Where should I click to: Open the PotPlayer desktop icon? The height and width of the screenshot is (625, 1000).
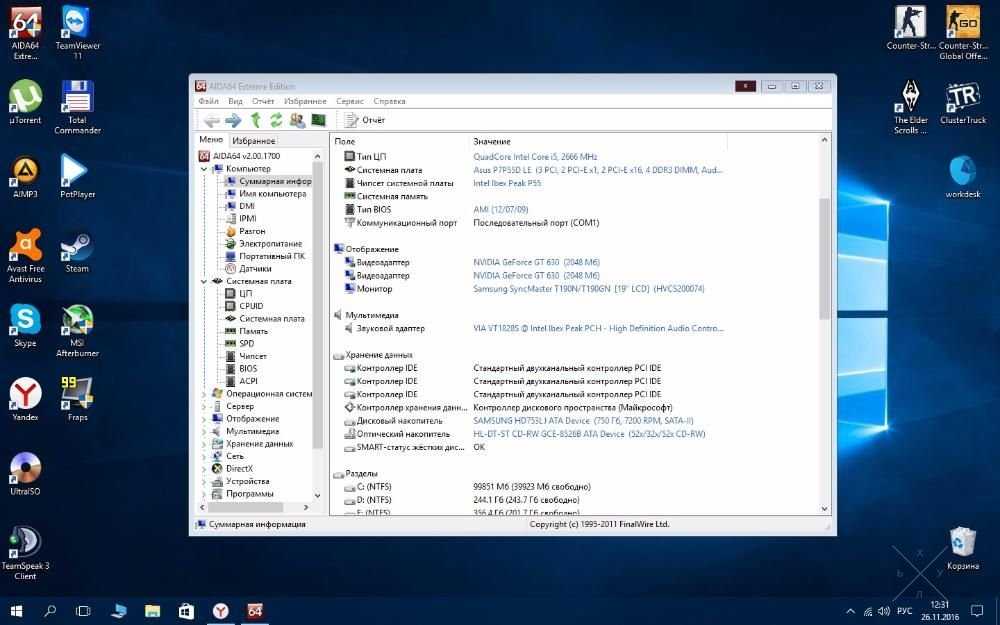(x=77, y=177)
